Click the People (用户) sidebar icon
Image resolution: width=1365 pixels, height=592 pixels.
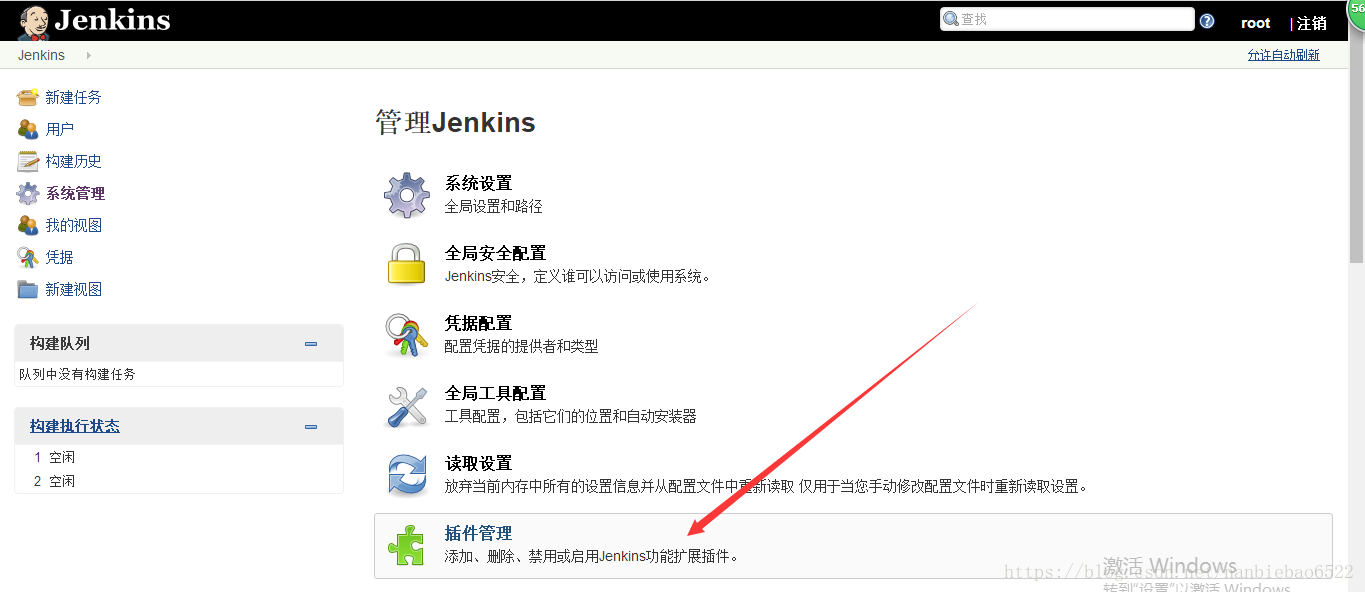28,129
